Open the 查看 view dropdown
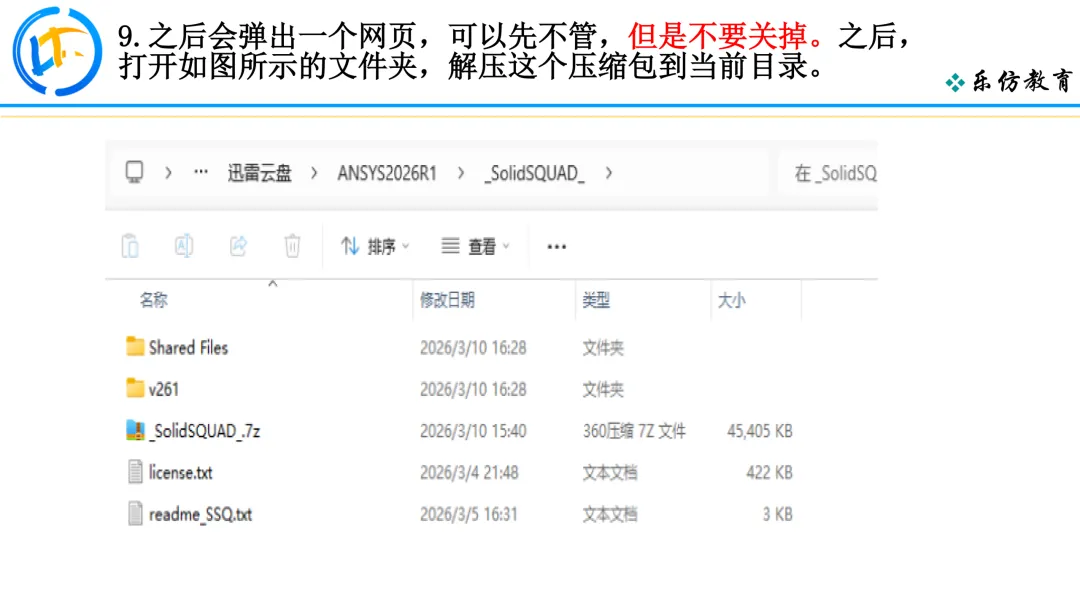 475,246
